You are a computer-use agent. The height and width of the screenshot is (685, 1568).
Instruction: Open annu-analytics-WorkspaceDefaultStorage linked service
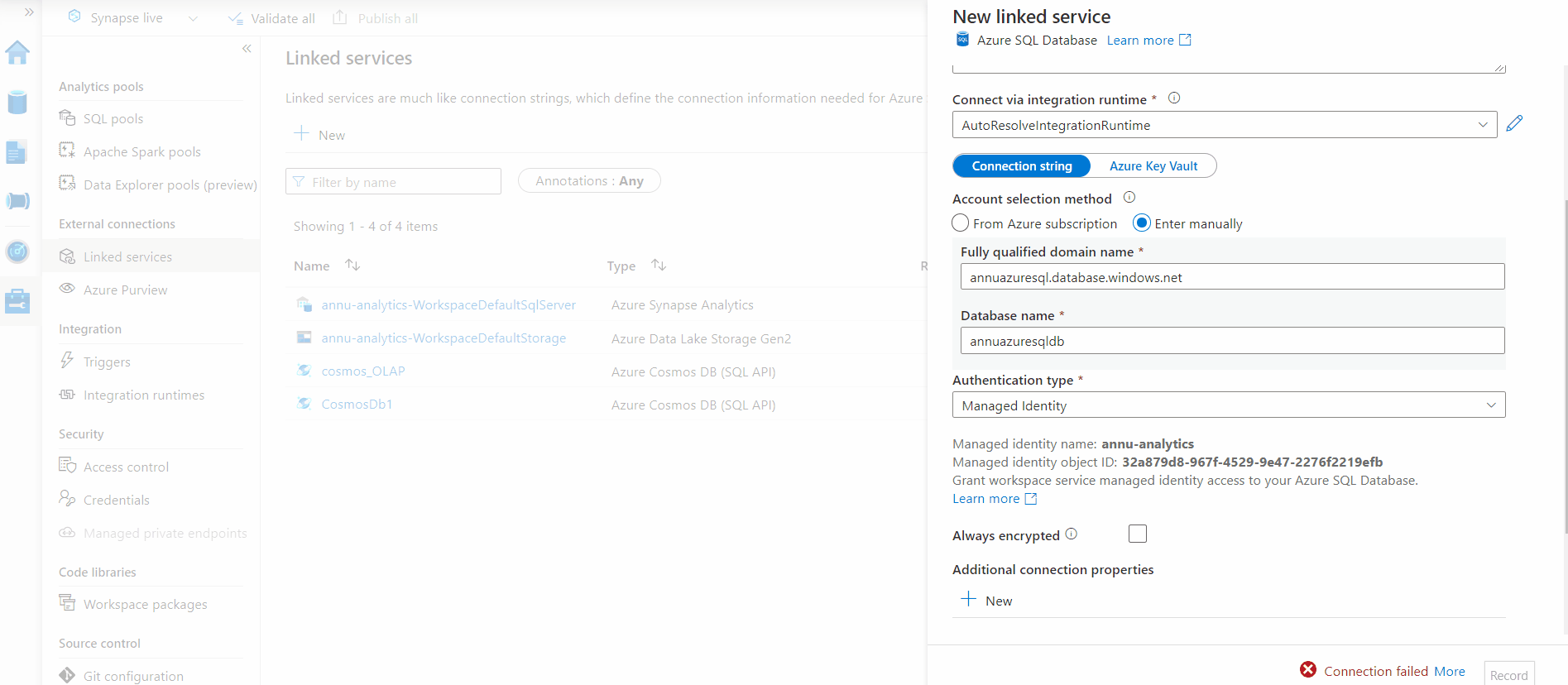click(x=444, y=338)
